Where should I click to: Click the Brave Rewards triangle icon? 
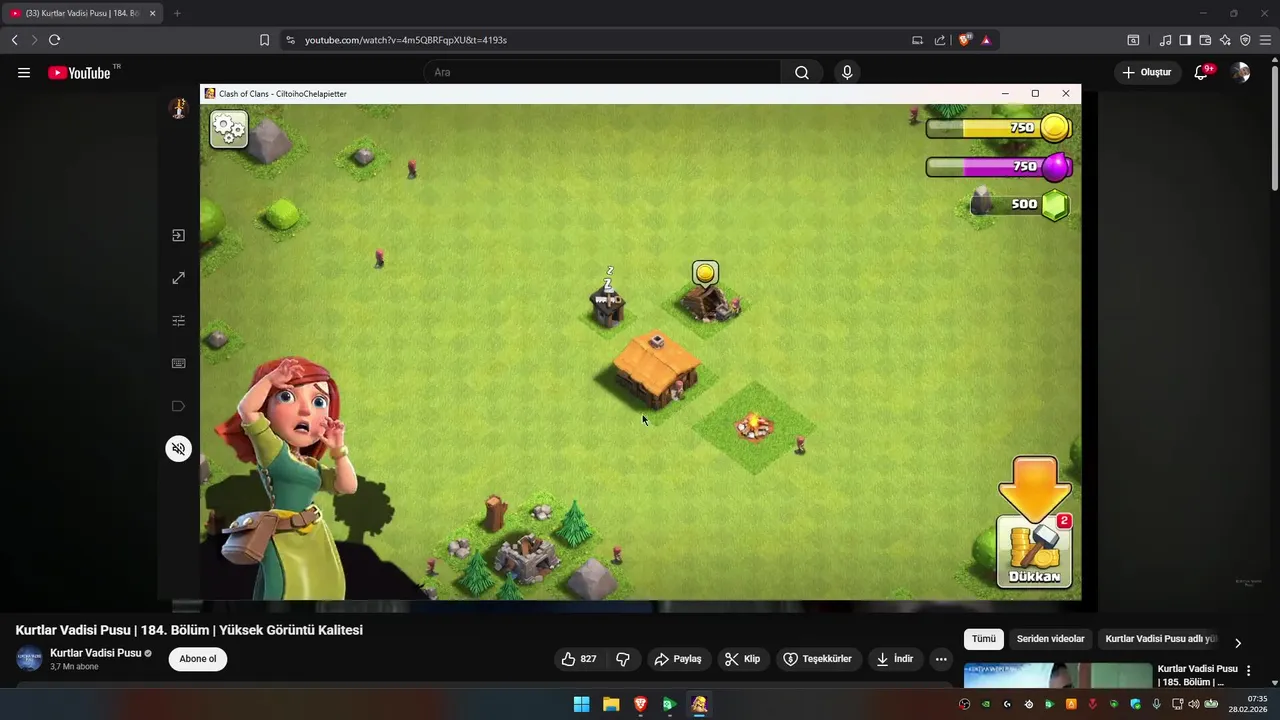pos(986,40)
